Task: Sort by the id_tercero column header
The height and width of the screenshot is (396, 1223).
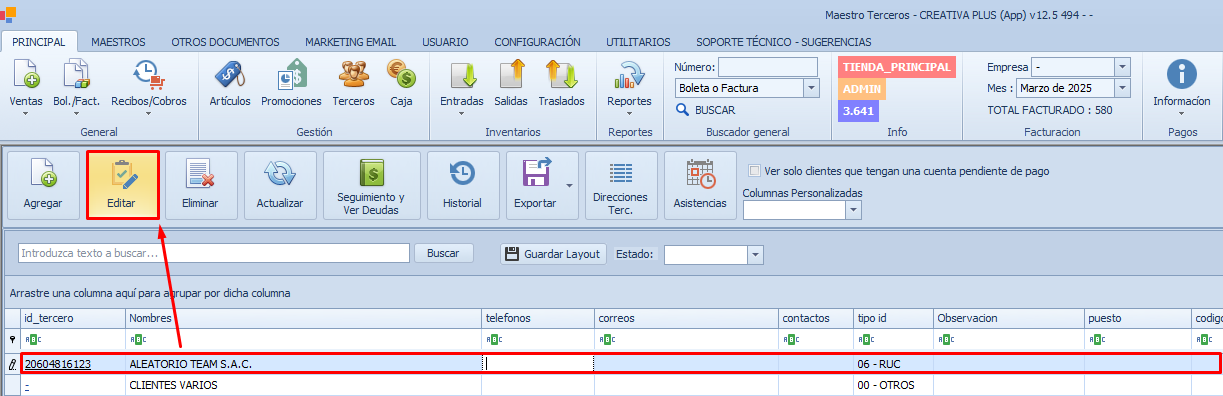Action: pos(72,318)
